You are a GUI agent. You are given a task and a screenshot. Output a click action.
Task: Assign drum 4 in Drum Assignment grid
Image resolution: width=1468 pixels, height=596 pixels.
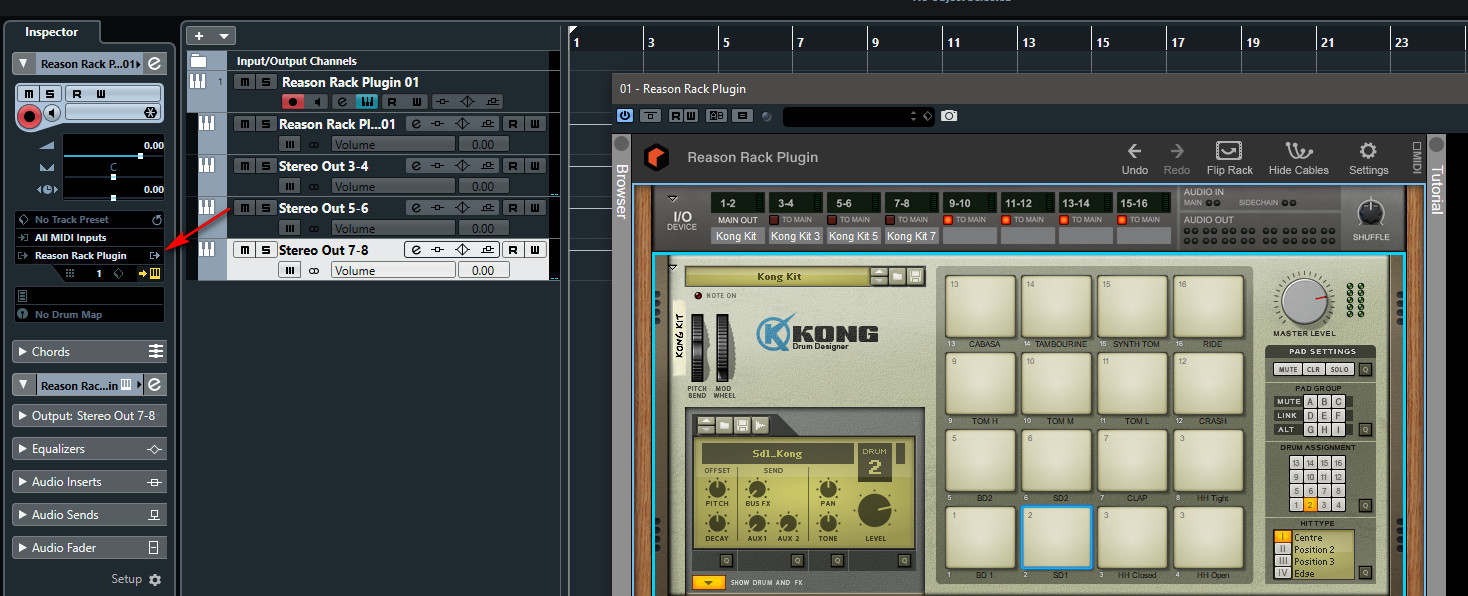[x=1338, y=506]
